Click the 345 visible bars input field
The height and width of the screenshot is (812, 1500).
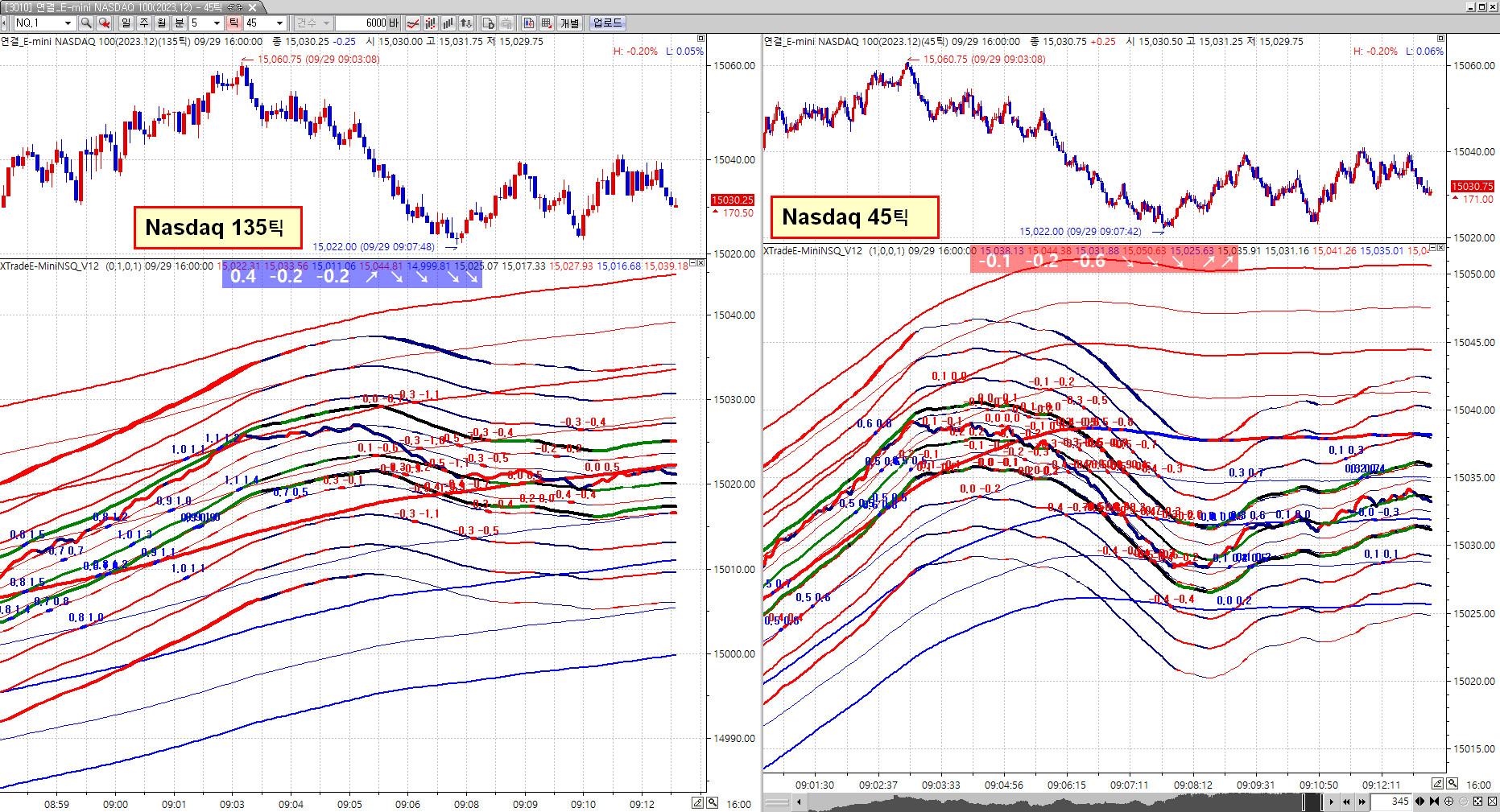click(x=1391, y=802)
